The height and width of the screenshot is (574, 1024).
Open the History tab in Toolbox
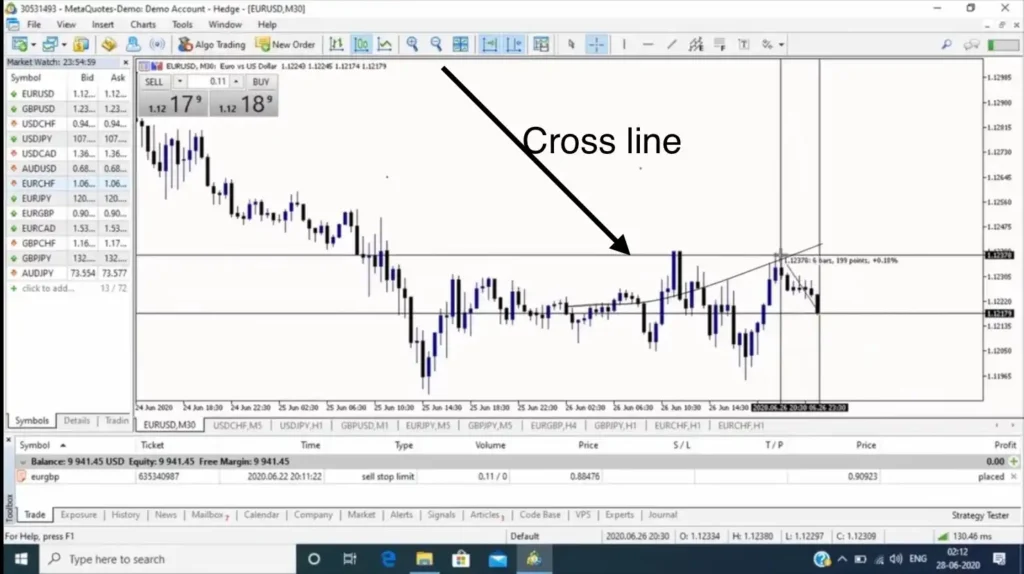(x=125, y=515)
